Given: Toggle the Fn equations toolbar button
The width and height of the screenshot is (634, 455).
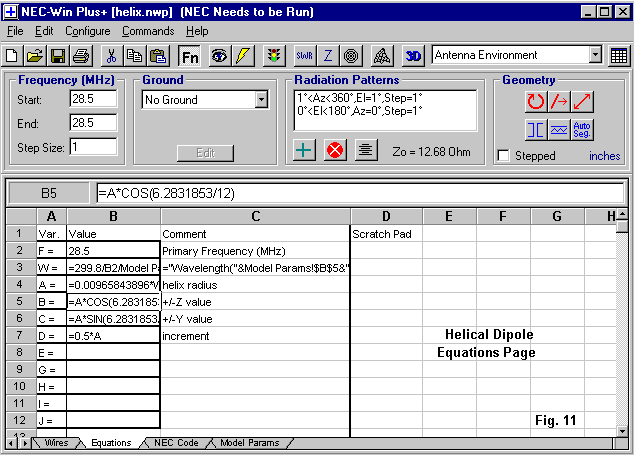Looking at the screenshot, I should point(190,55).
